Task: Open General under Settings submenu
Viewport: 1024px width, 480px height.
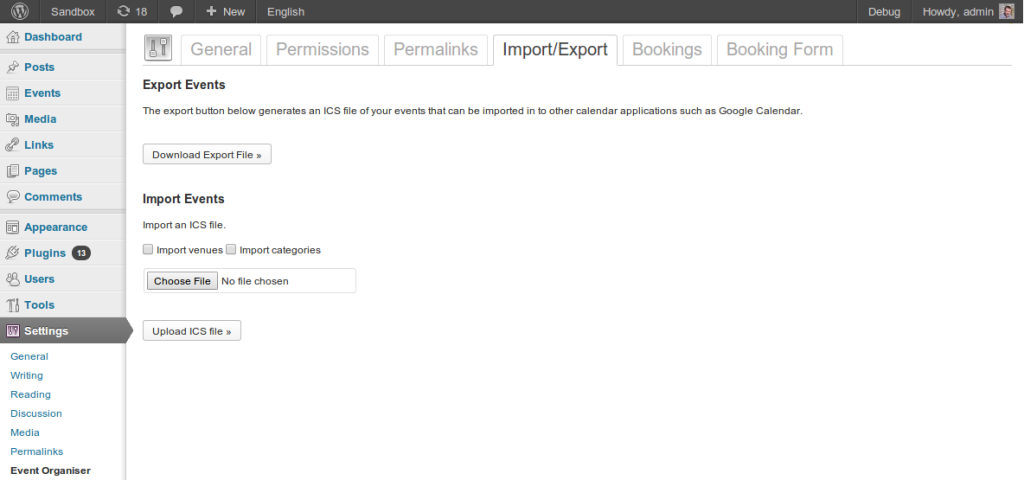Action: (x=29, y=357)
